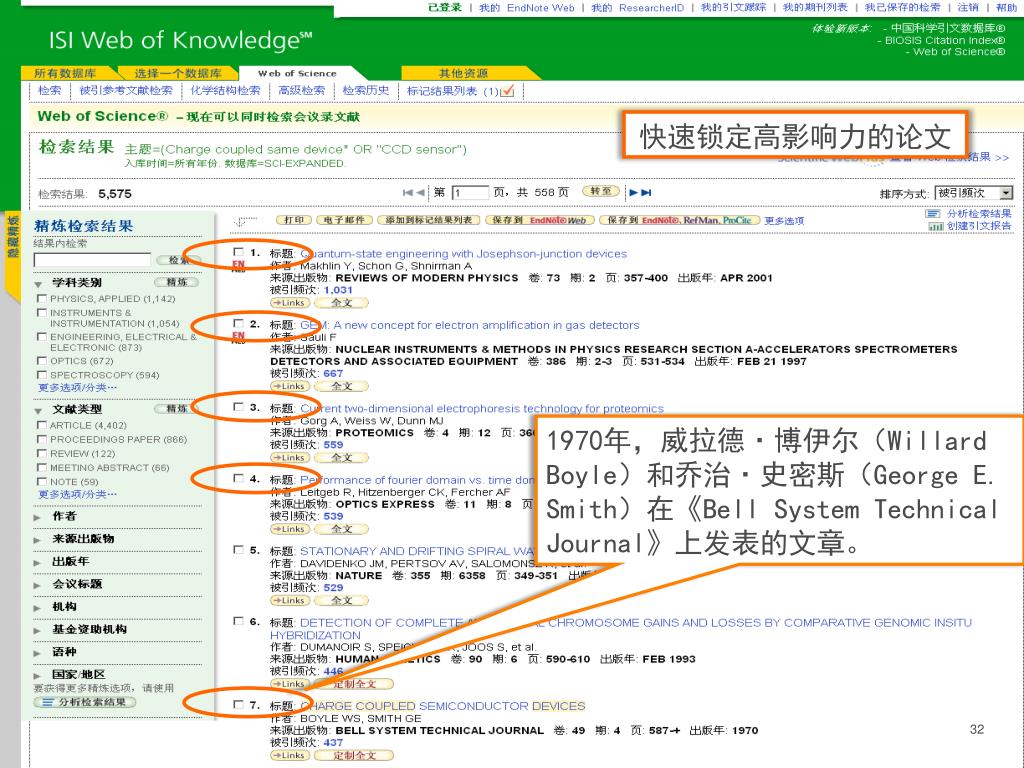Tick PHYSICS, APPLIED category checkbox
The image size is (1024, 768).
pyautogui.click(x=42, y=298)
